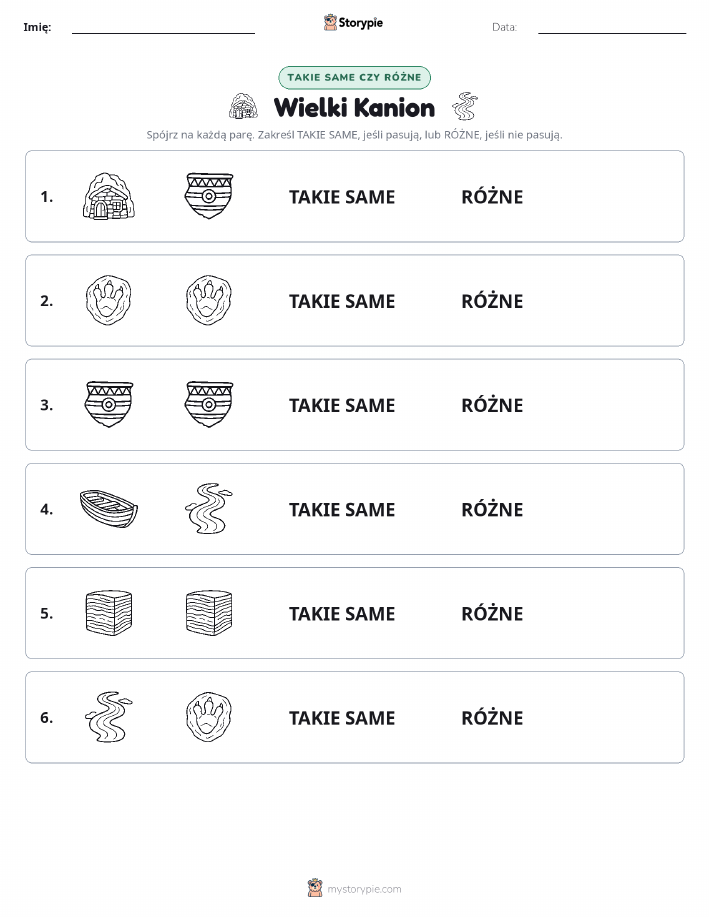The width and height of the screenshot is (709, 917).
Task: Choose RÓŻNE for row 4
Action: click(x=492, y=509)
